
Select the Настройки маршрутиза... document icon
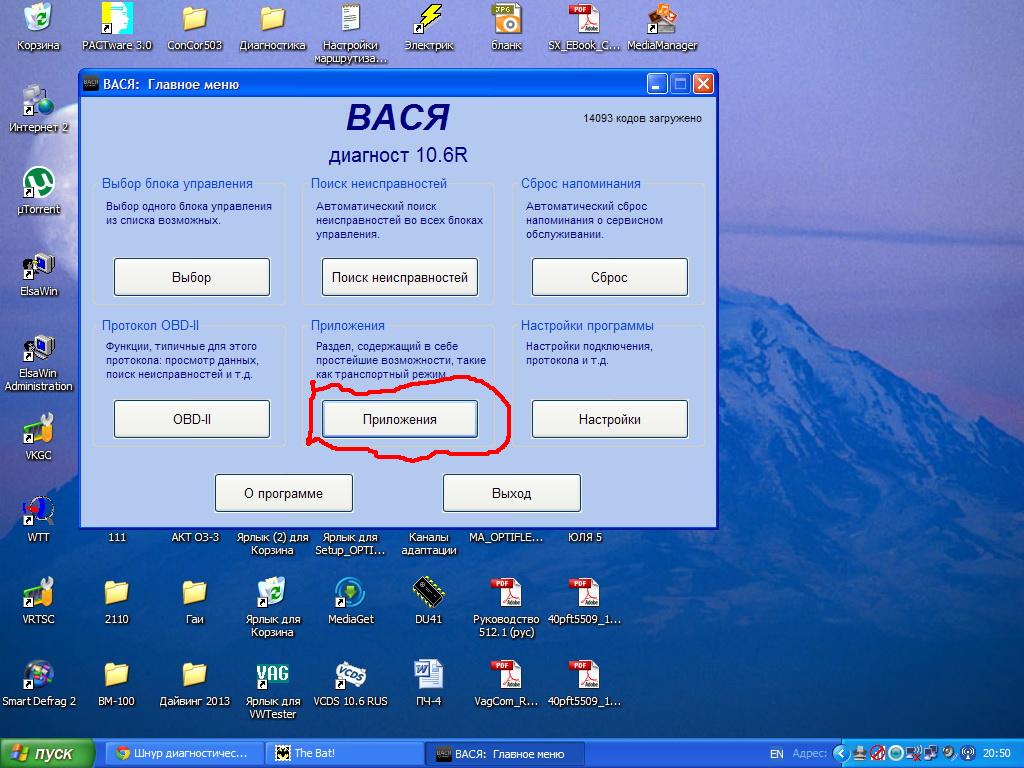pyautogui.click(x=351, y=18)
